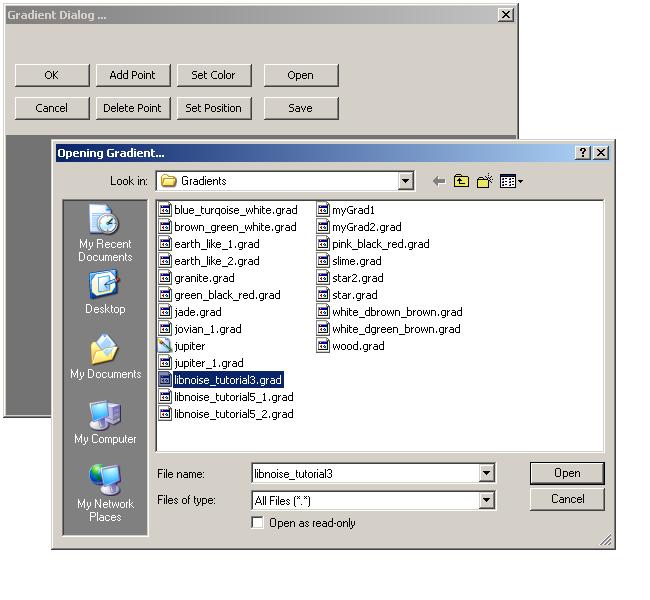This screenshot has width=650, height=600.
Task: Click icon of jade.grad file
Action: [165, 312]
